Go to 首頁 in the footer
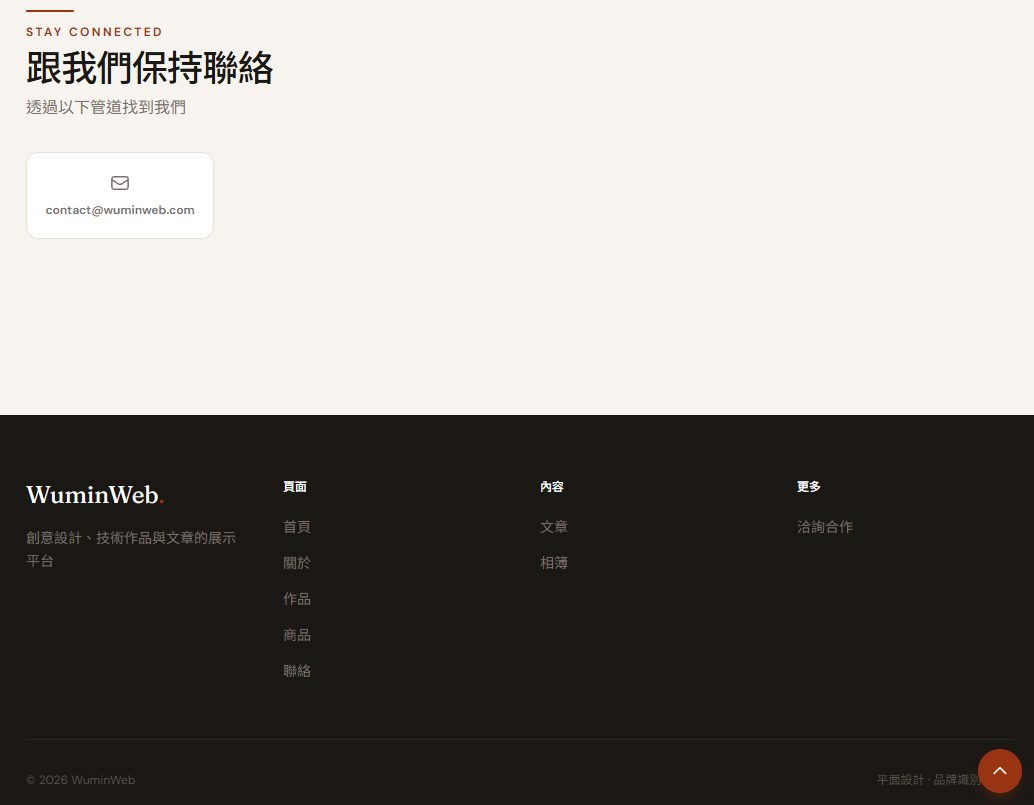This screenshot has height=805, width=1034. click(x=297, y=527)
